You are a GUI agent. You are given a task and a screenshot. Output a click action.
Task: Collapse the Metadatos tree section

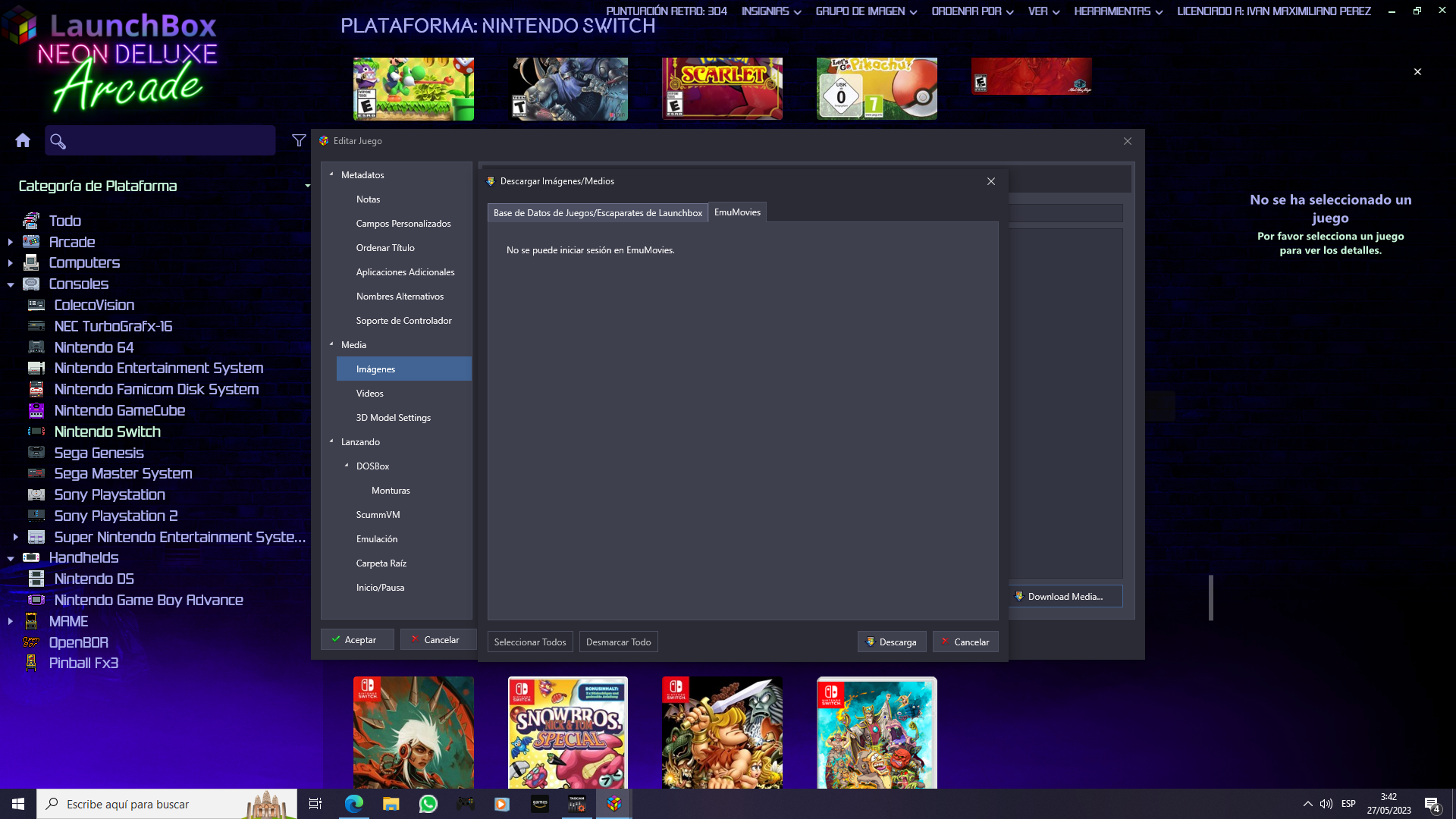[x=331, y=174]
